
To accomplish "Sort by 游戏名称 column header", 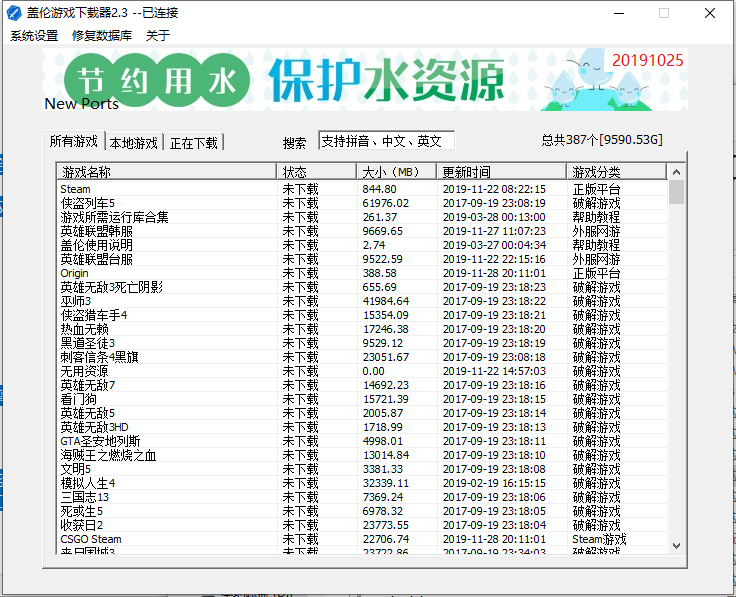I will click(166, 172).
